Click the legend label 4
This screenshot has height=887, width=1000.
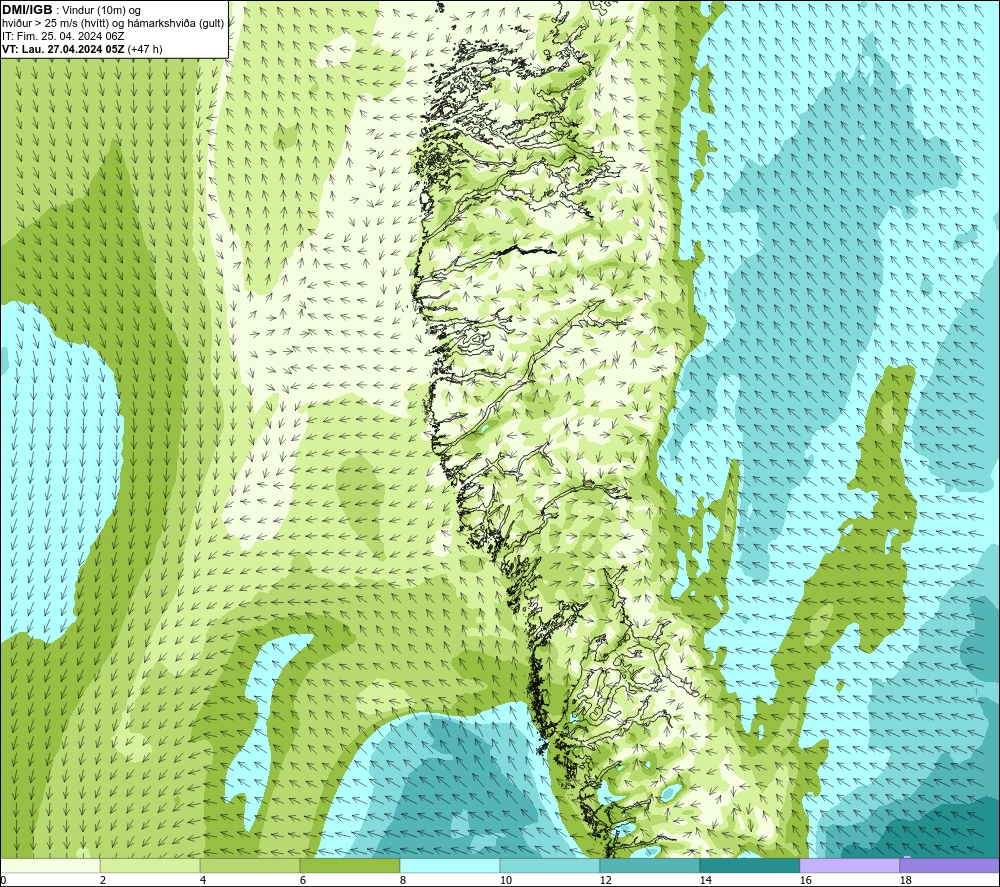click(x=203, y=881)
